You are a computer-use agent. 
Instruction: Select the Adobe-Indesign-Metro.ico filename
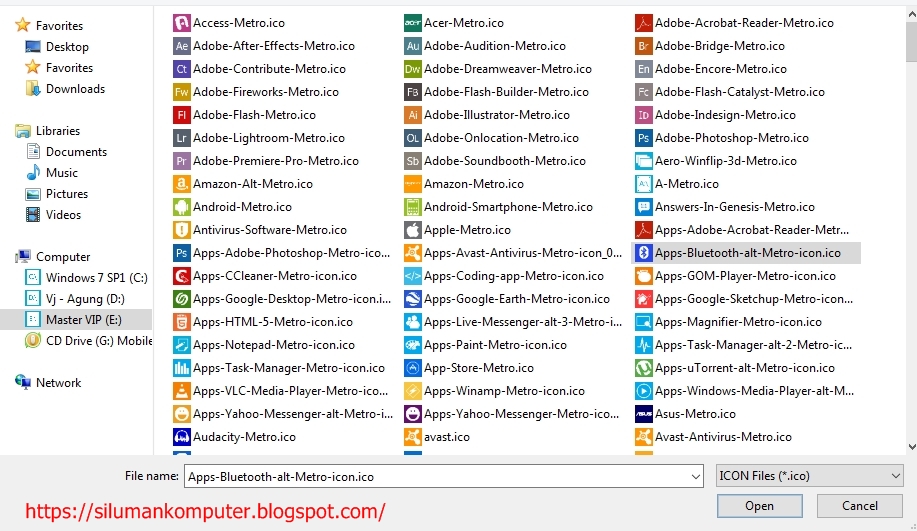point(725,115)
